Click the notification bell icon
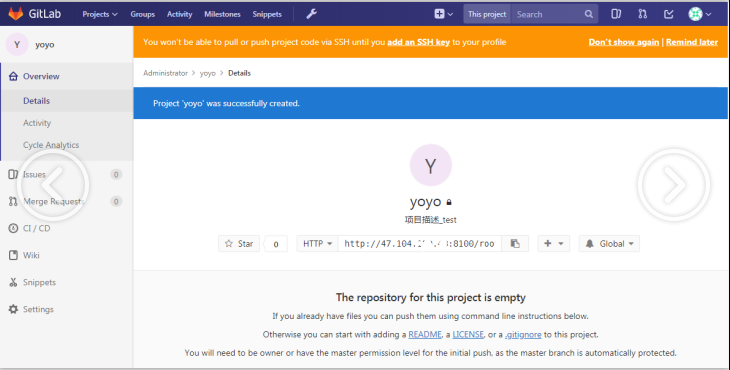The image size is (730, 370). point(589,243)
